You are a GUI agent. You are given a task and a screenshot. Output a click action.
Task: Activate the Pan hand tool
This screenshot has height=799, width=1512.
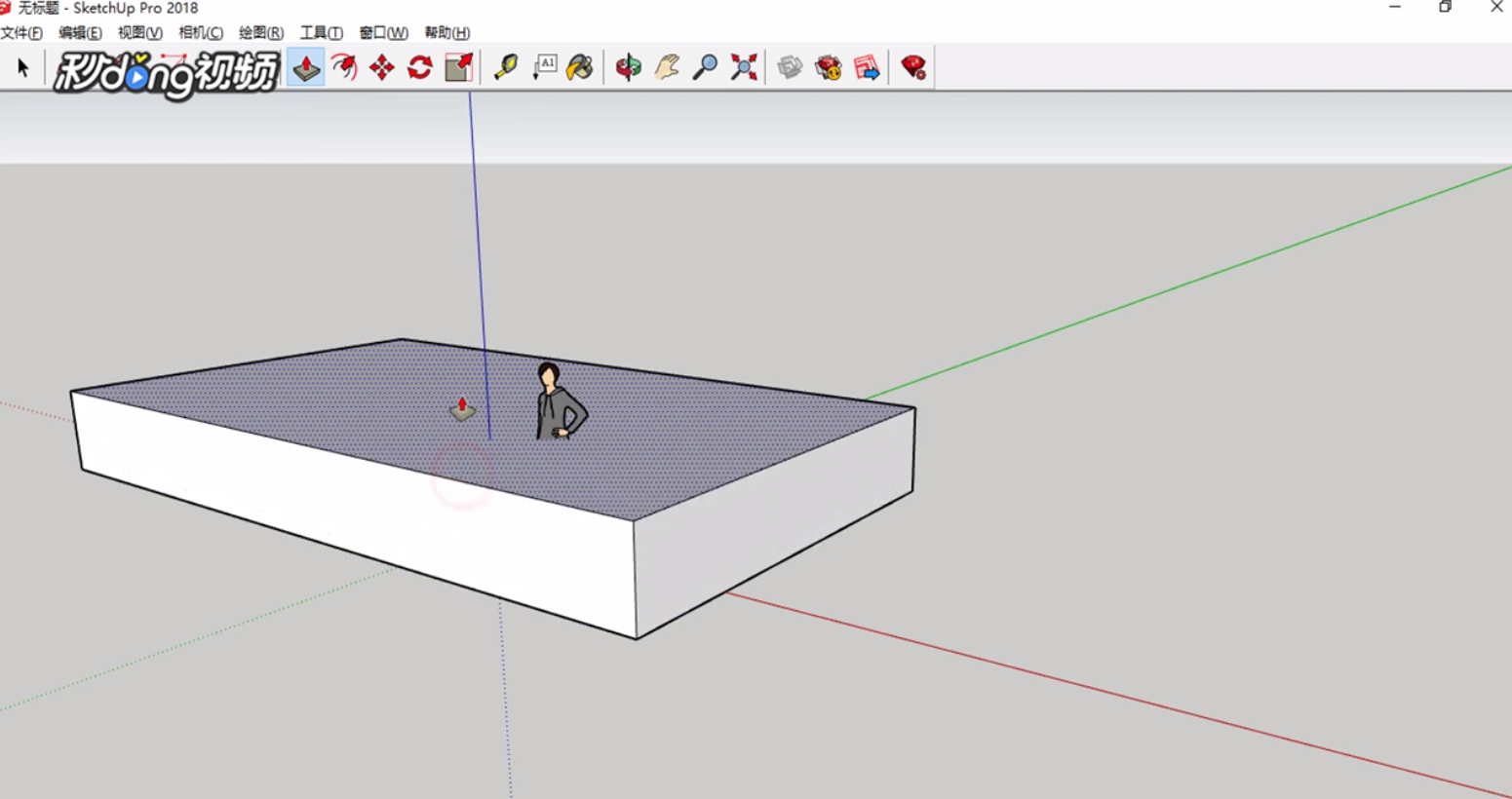[x=667, y=67]
